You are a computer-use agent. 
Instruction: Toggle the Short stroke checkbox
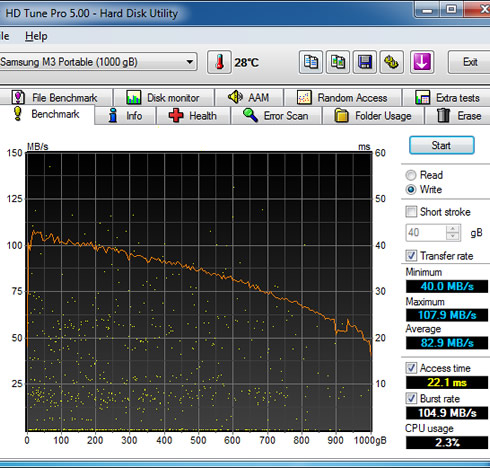[411, 212]
